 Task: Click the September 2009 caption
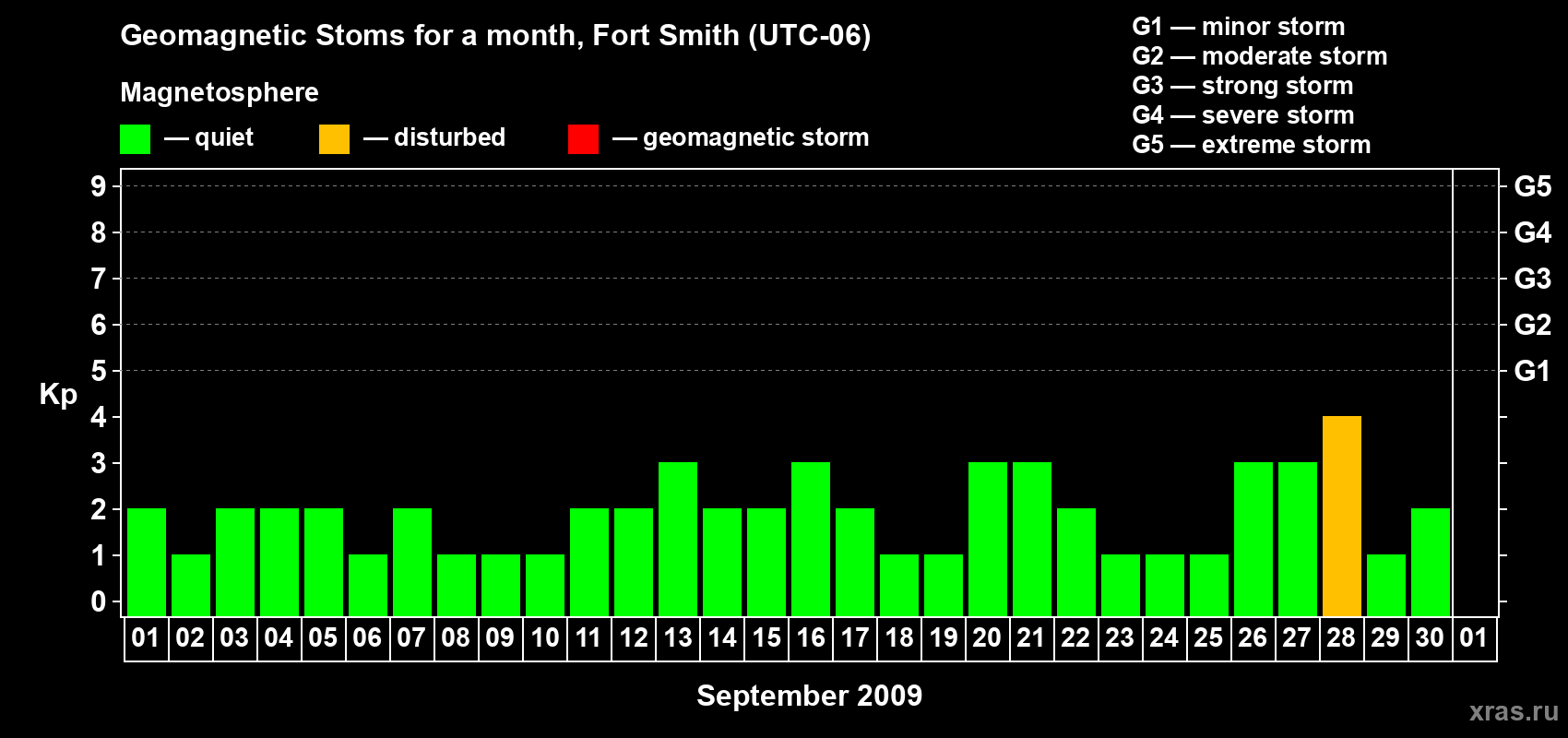click(809, 696)
